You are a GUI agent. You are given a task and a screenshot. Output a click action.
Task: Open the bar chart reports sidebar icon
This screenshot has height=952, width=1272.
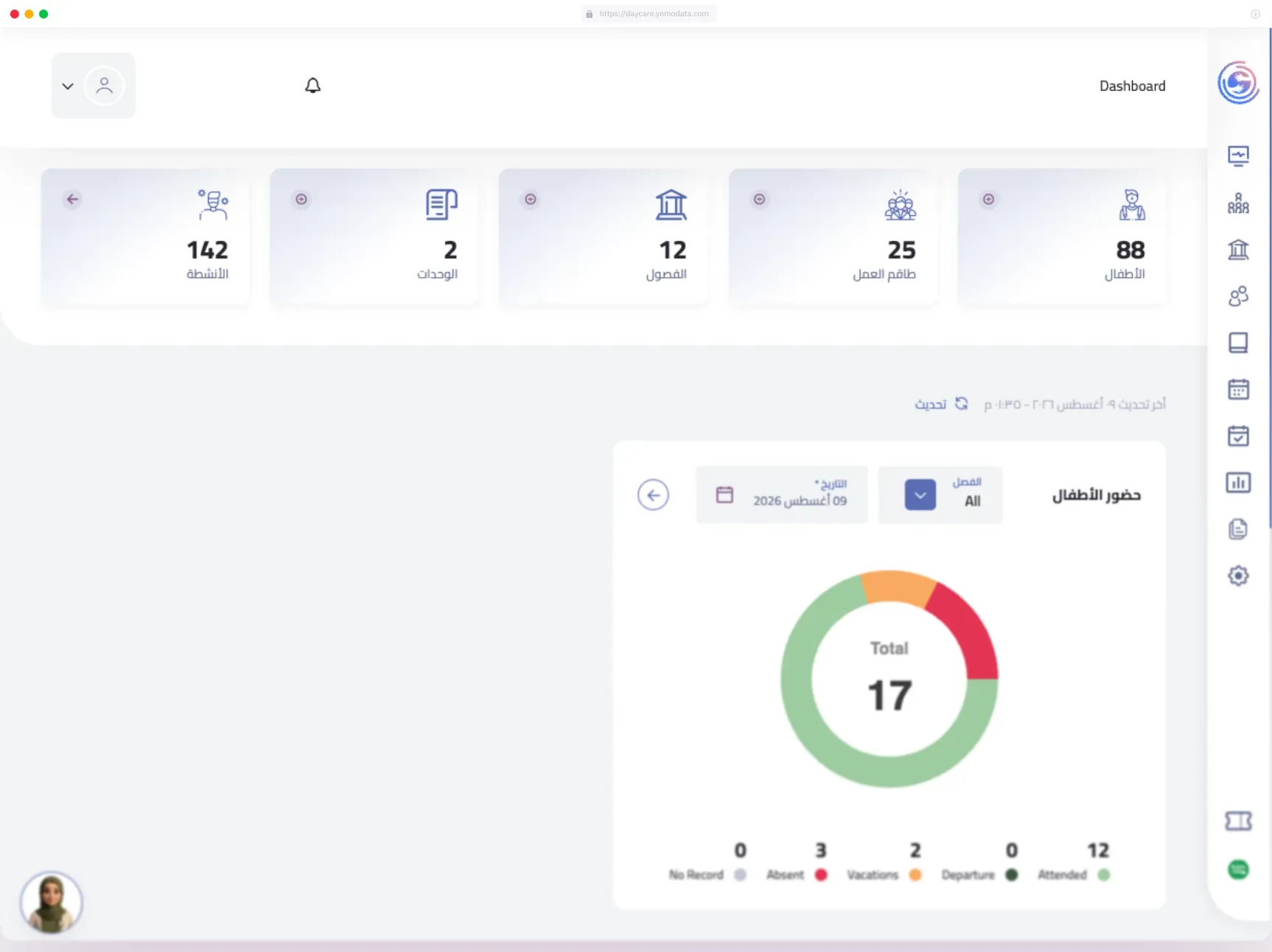point(1238,483)
